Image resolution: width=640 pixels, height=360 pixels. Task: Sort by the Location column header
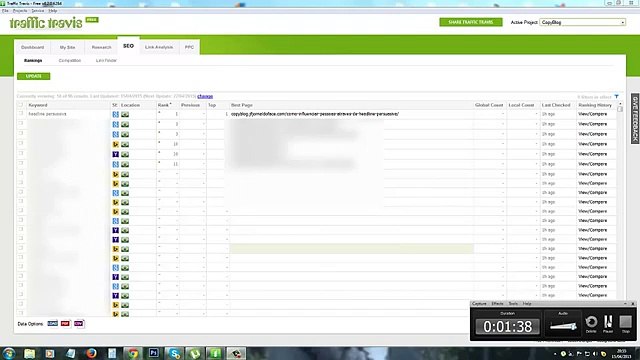click(130, 105)
